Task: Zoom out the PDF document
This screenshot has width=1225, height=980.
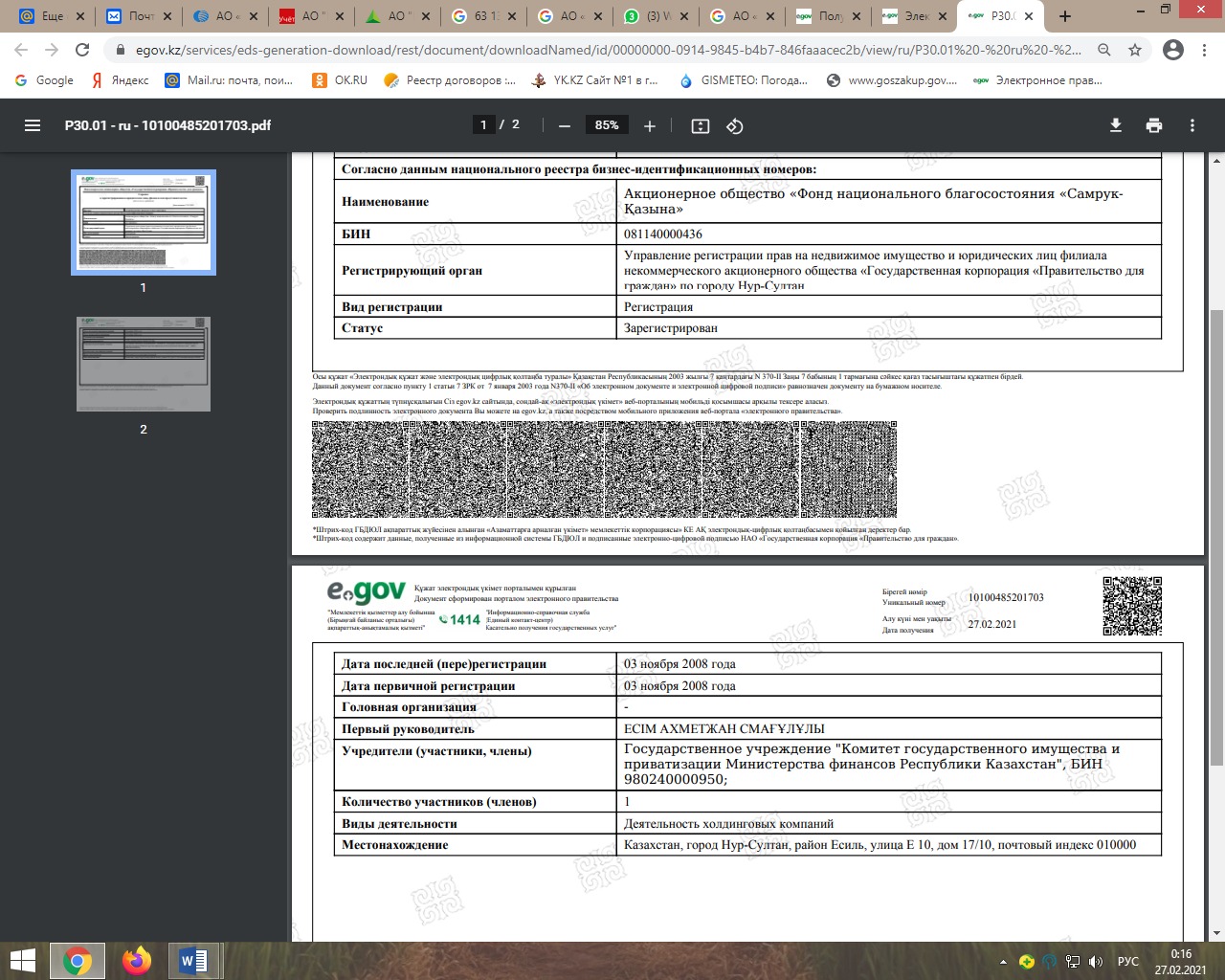Action: 565,125
